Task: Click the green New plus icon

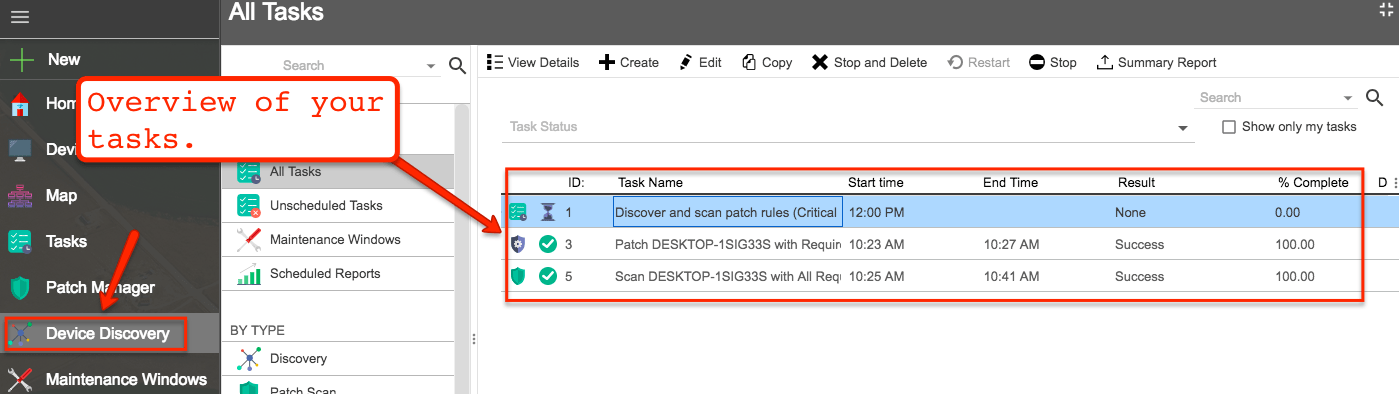Action: coord(21,60)
